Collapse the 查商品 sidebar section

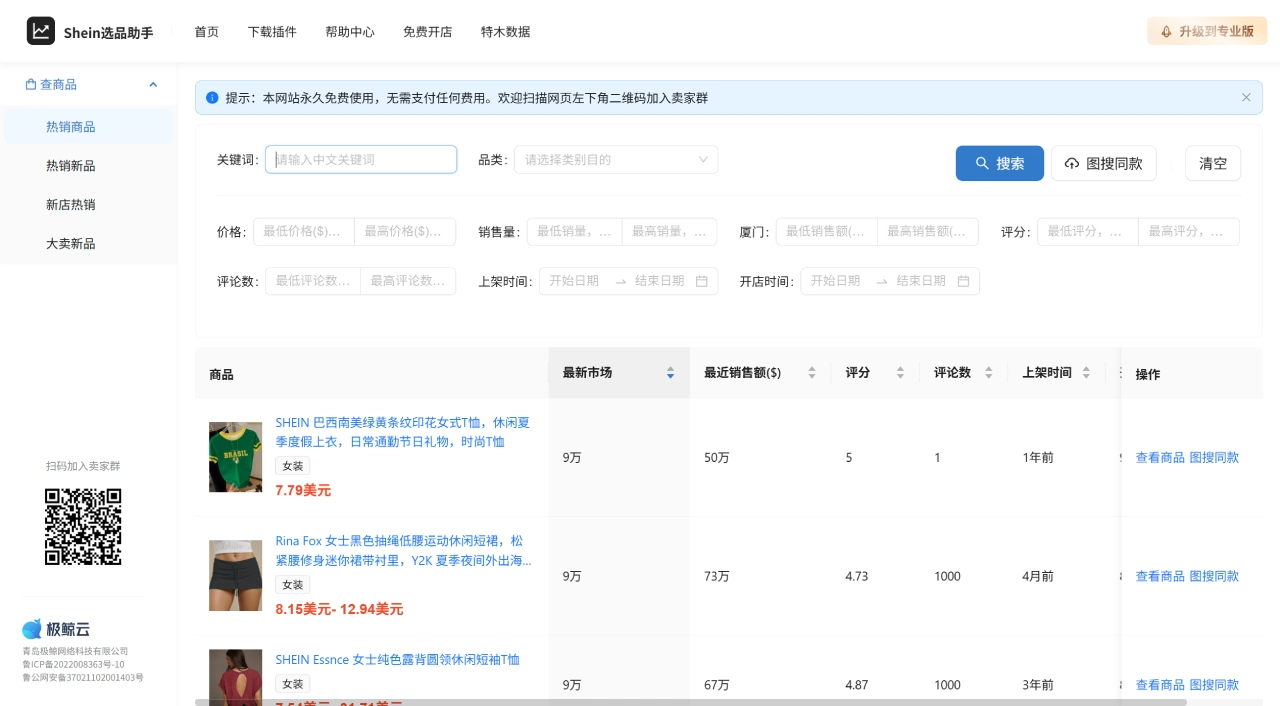point(153,85)
